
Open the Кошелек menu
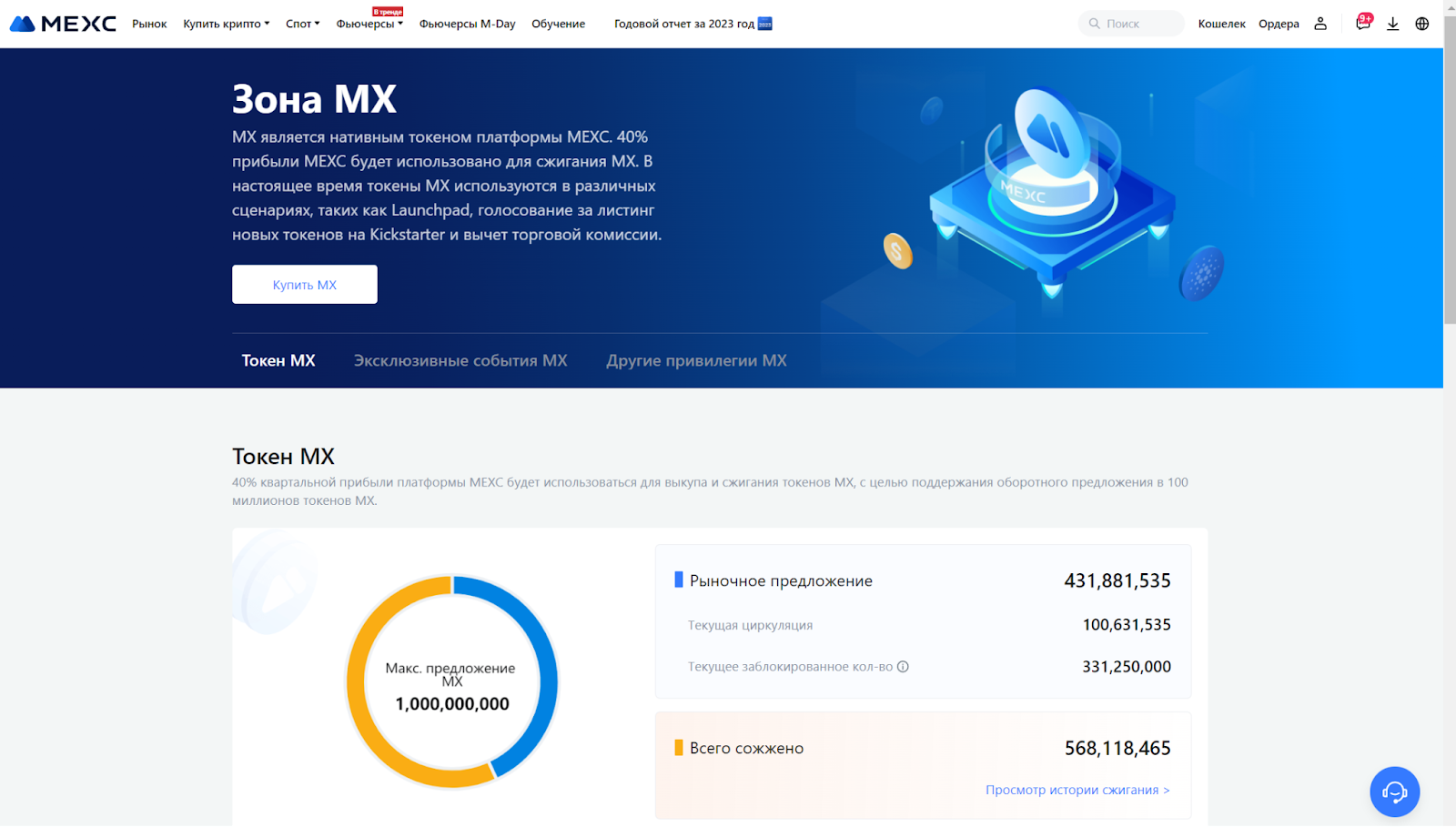[1221, 24]
